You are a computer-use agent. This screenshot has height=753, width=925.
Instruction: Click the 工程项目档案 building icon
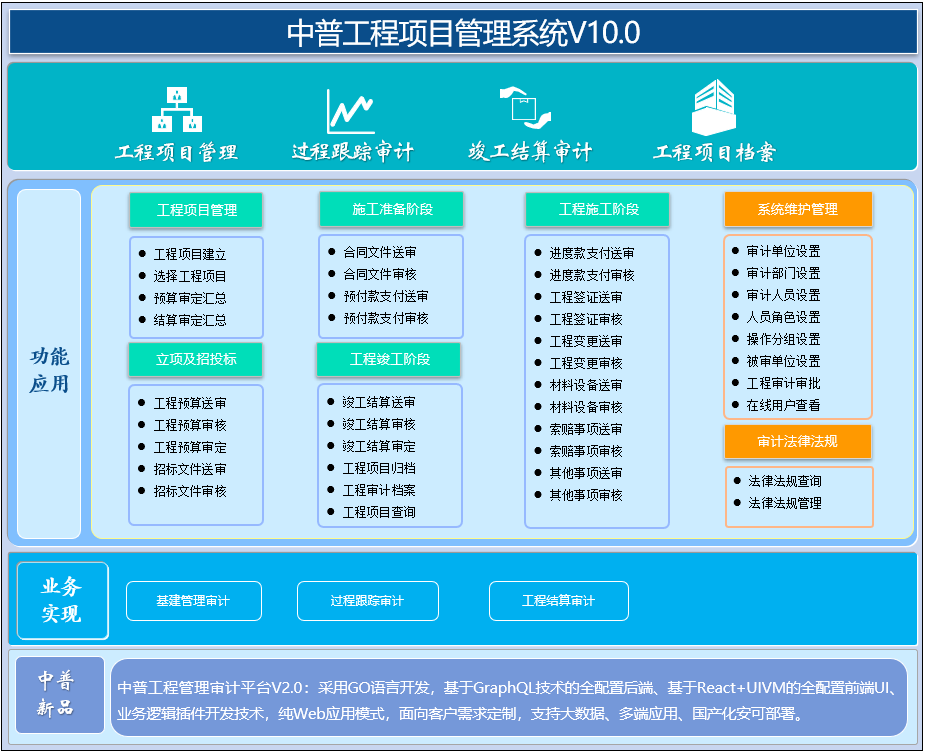[x=714, y=107]
